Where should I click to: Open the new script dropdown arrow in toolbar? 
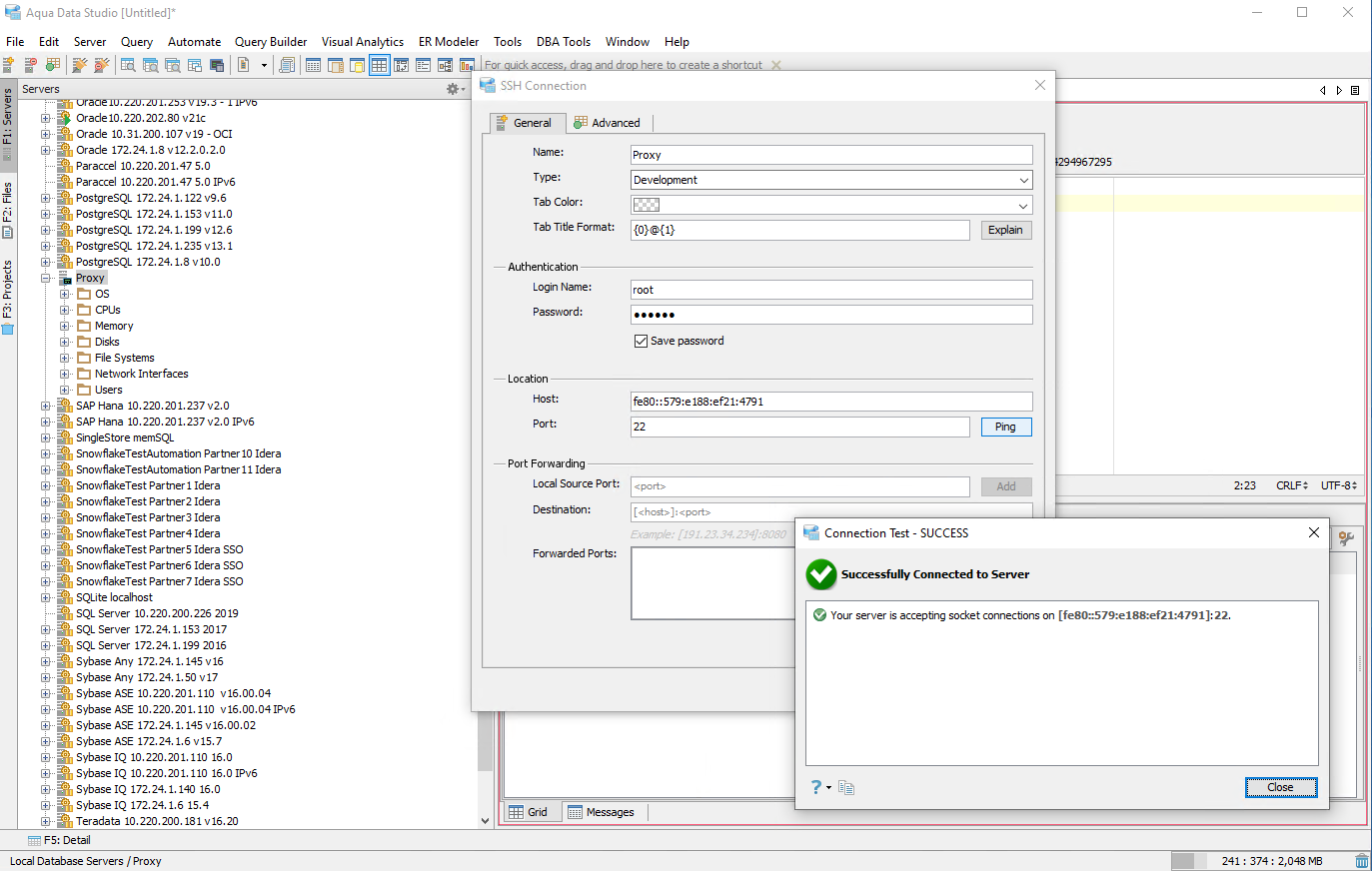click(x=264, y=65)
